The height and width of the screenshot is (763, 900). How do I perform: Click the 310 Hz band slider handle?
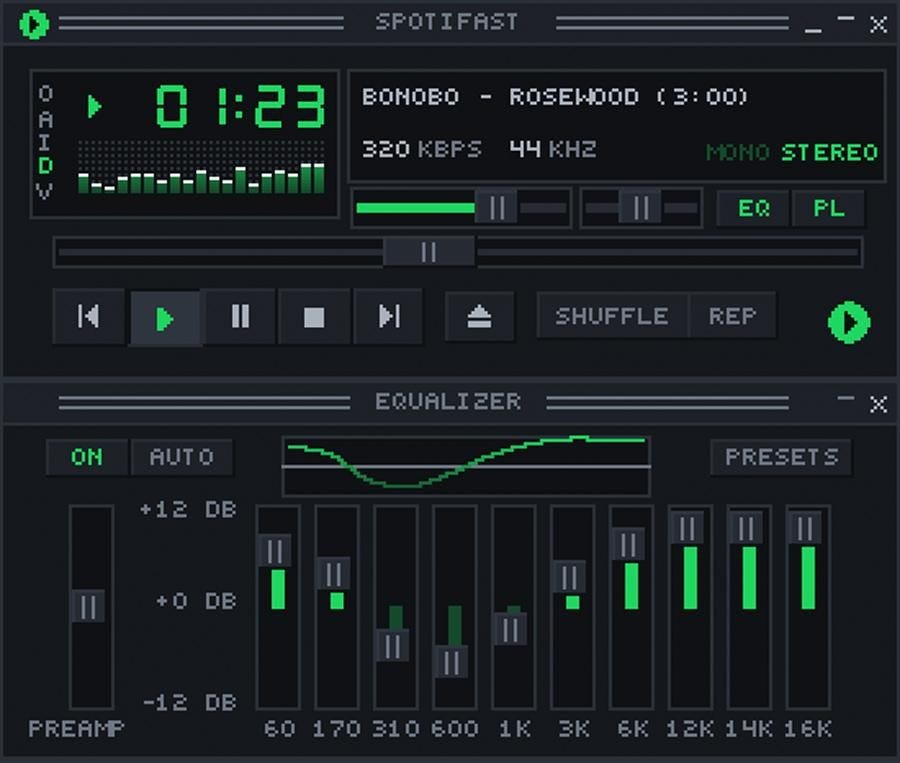(x=393, y=646)
